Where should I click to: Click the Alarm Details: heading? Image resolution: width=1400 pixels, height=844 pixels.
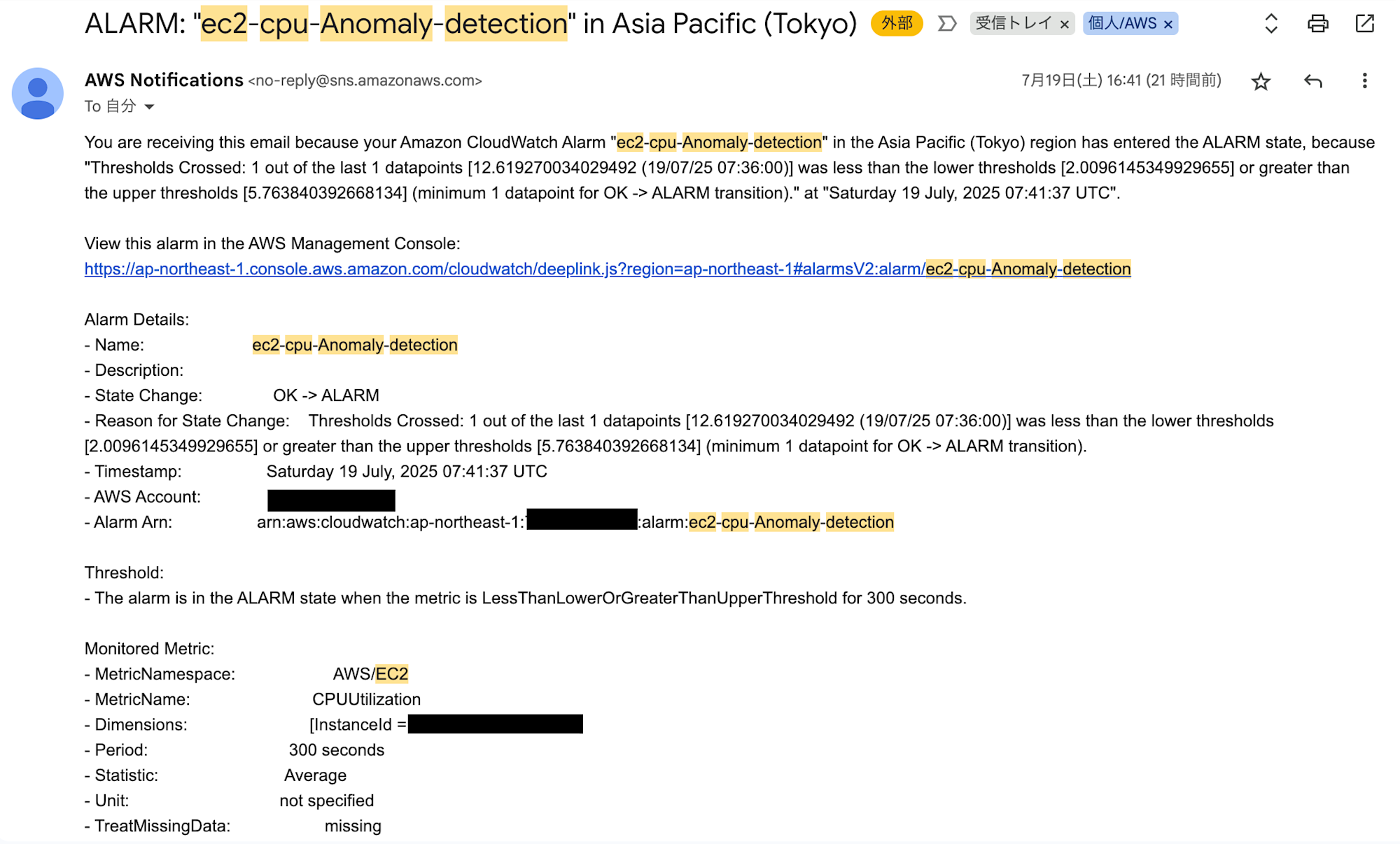(136, 320)
